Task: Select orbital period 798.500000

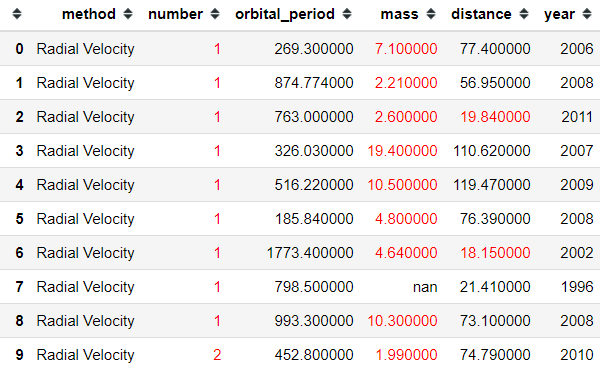Action: pyautogui.click(x=314, y=286)
